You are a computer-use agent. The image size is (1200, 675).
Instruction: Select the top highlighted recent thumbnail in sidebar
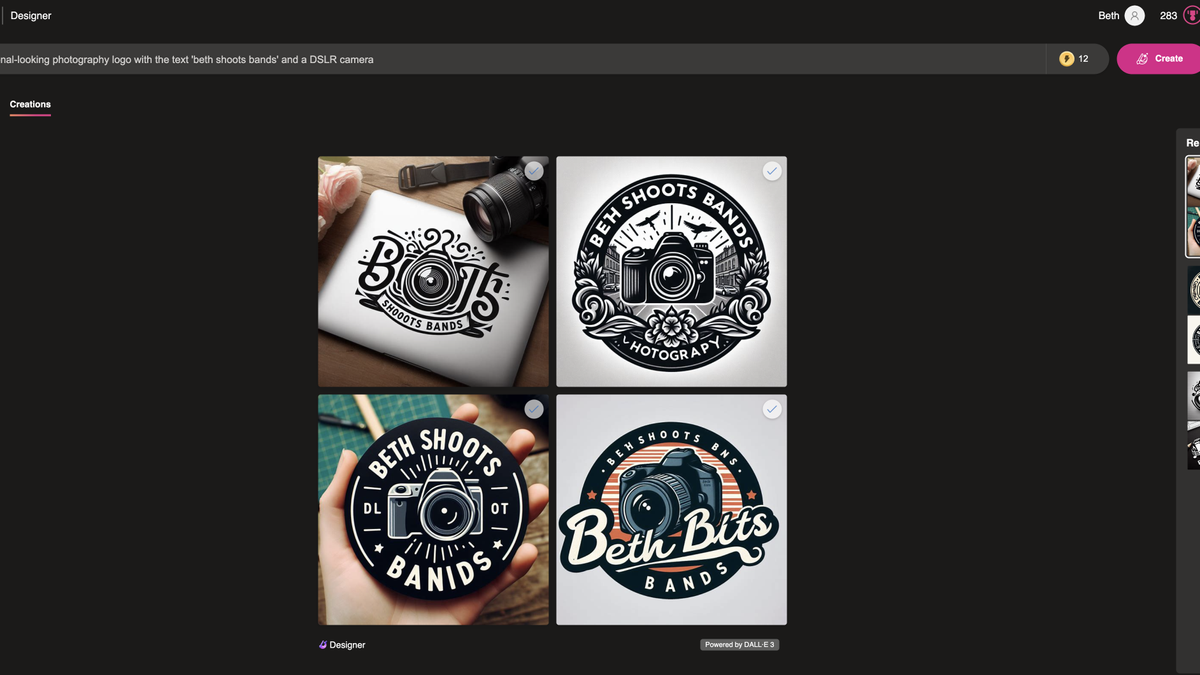coord(1193,206)
